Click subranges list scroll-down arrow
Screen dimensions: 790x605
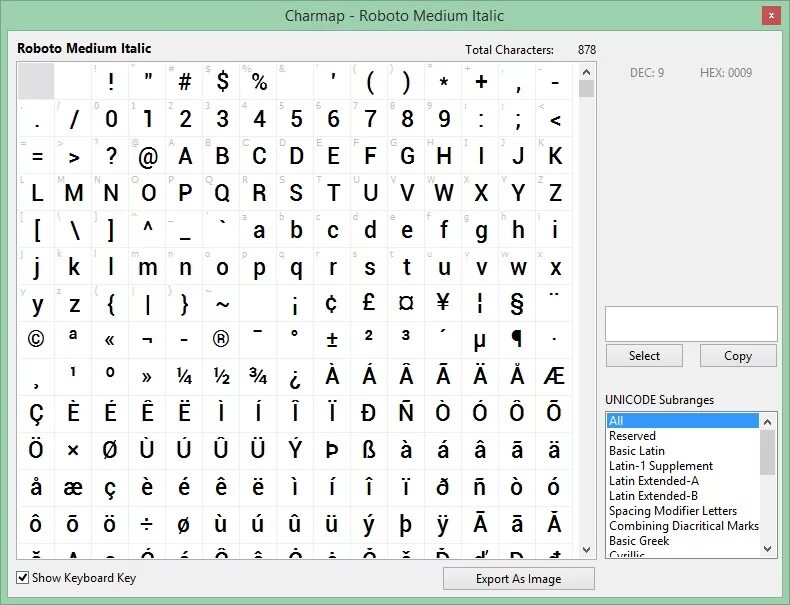[x=767, y=548]
